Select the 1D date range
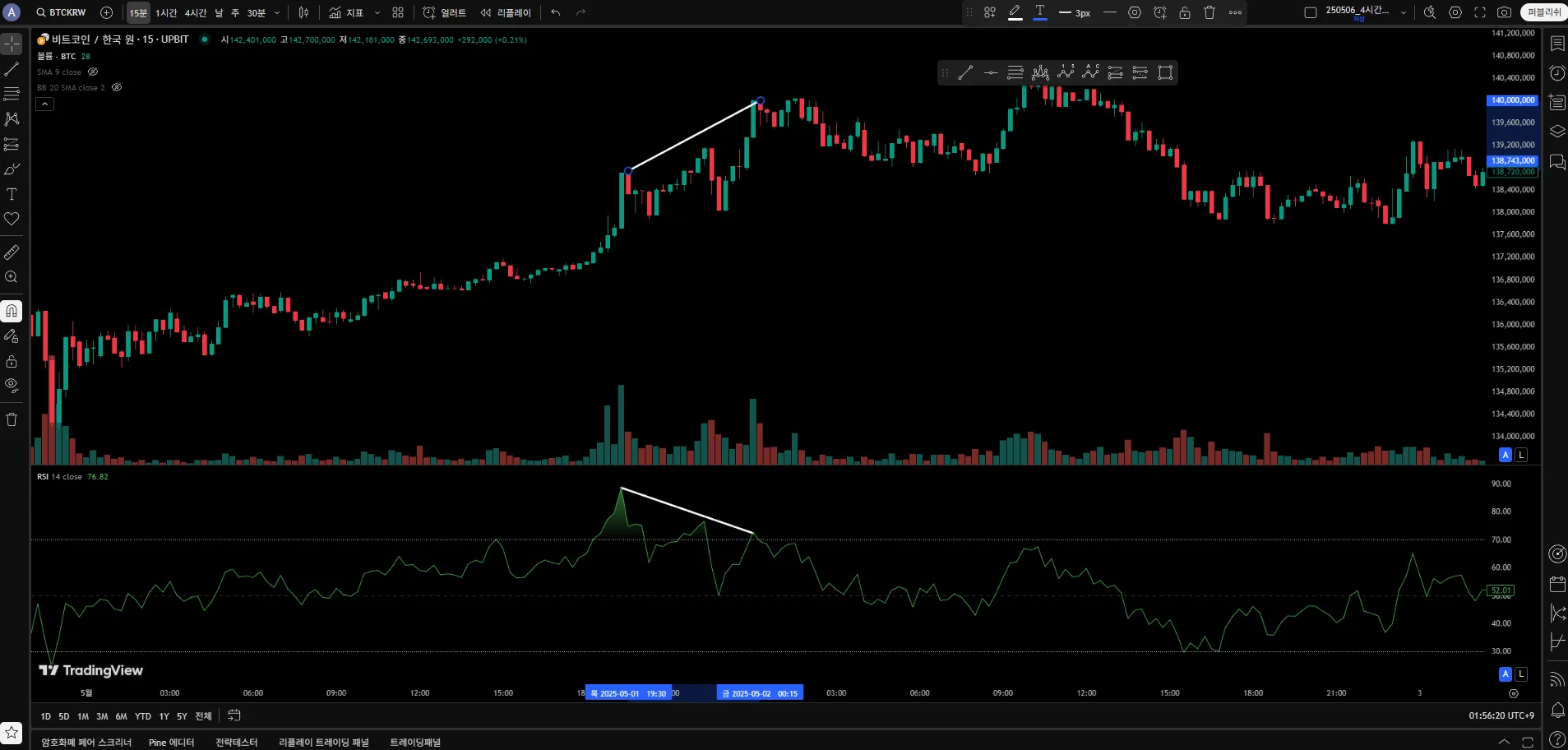This screenshot has height=750, width=1568. coord(45,716)
